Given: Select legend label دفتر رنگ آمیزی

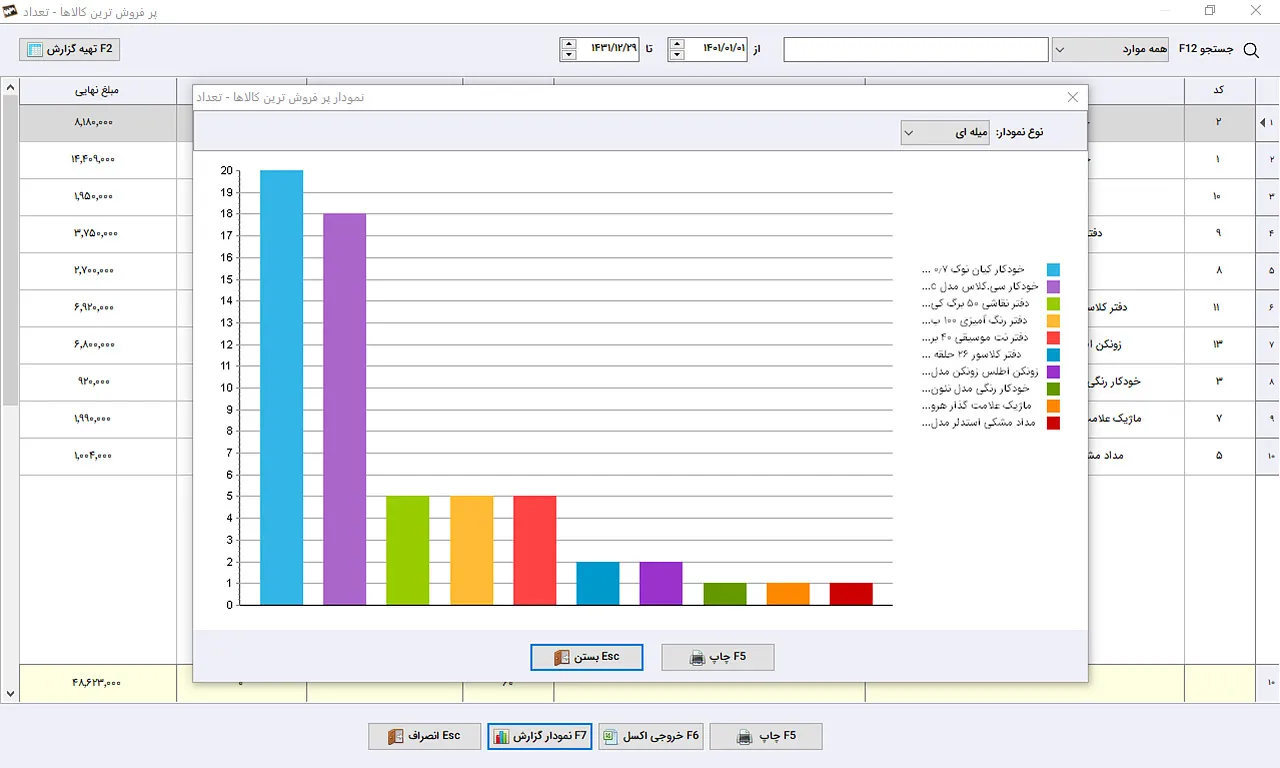Looking at the screenshot, I should pyautogui.click(x=977, y=321).
